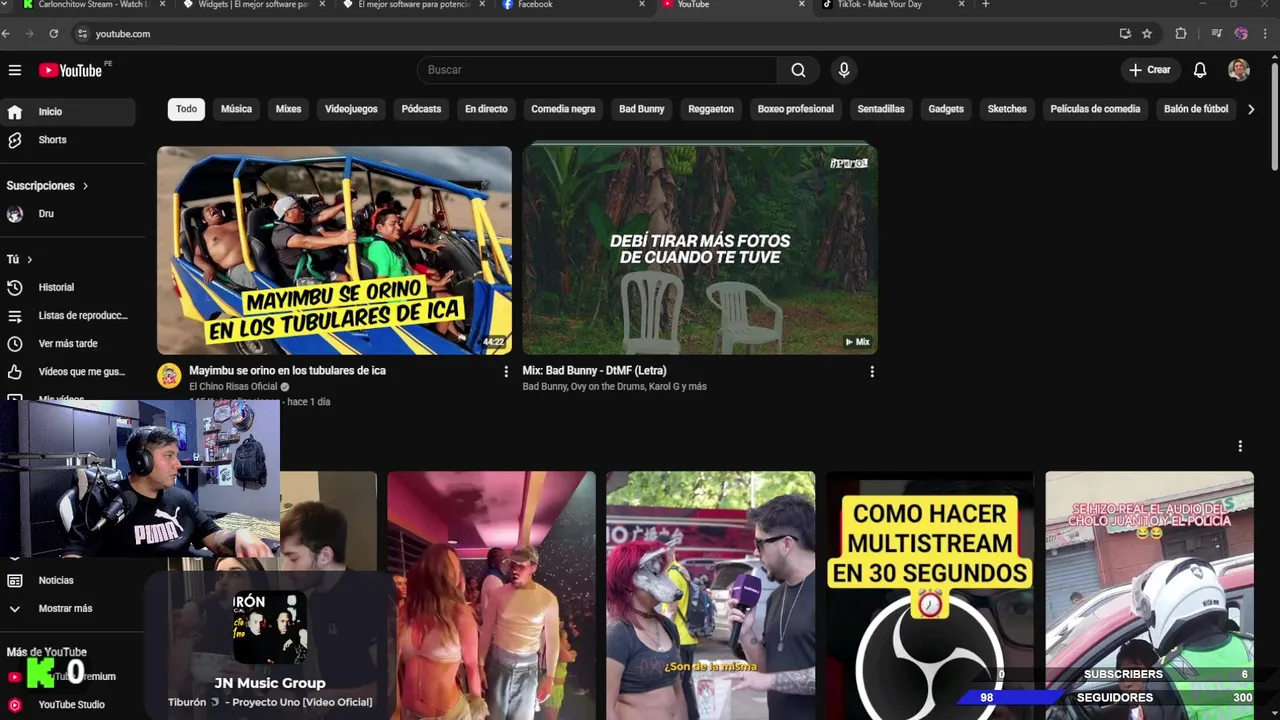Open the account avatar menu
The image size is (1280, 720).
[1239, 70]
